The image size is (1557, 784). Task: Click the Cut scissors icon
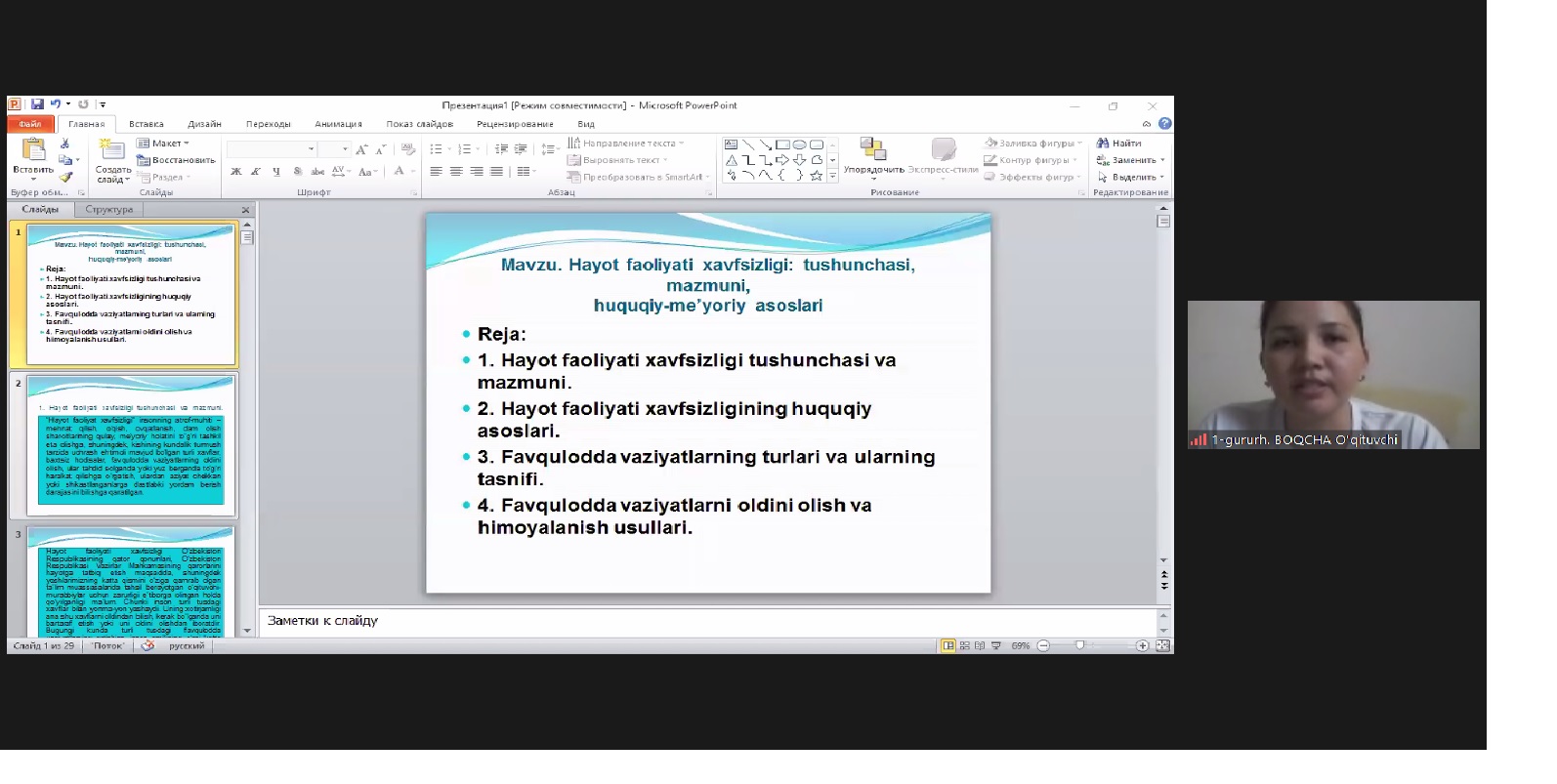tap(65, 144)
